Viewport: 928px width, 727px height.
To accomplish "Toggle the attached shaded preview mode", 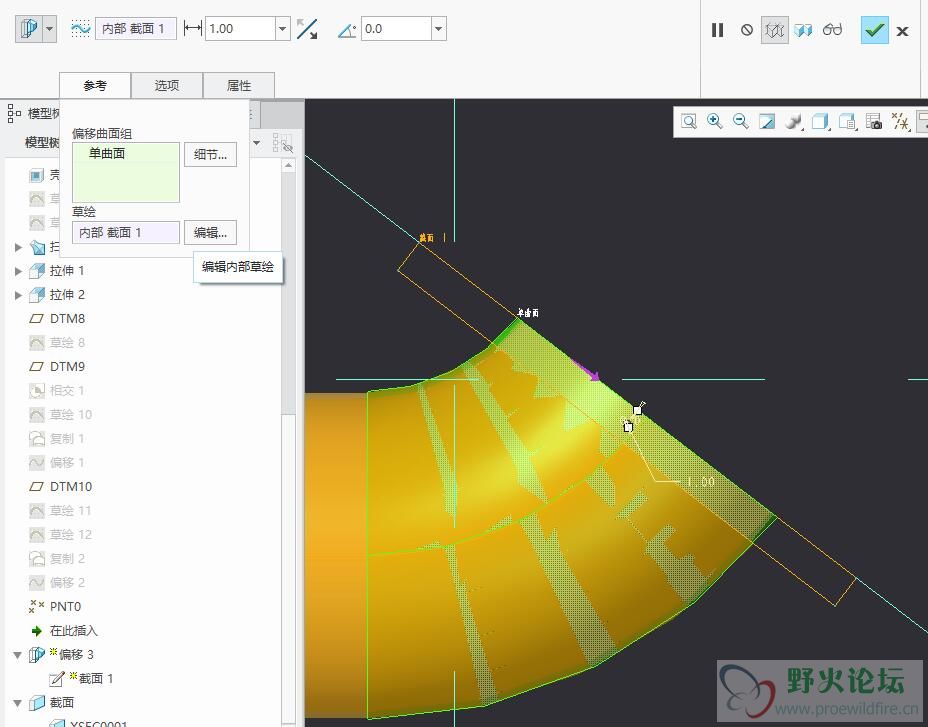I will tap(803, 30).
